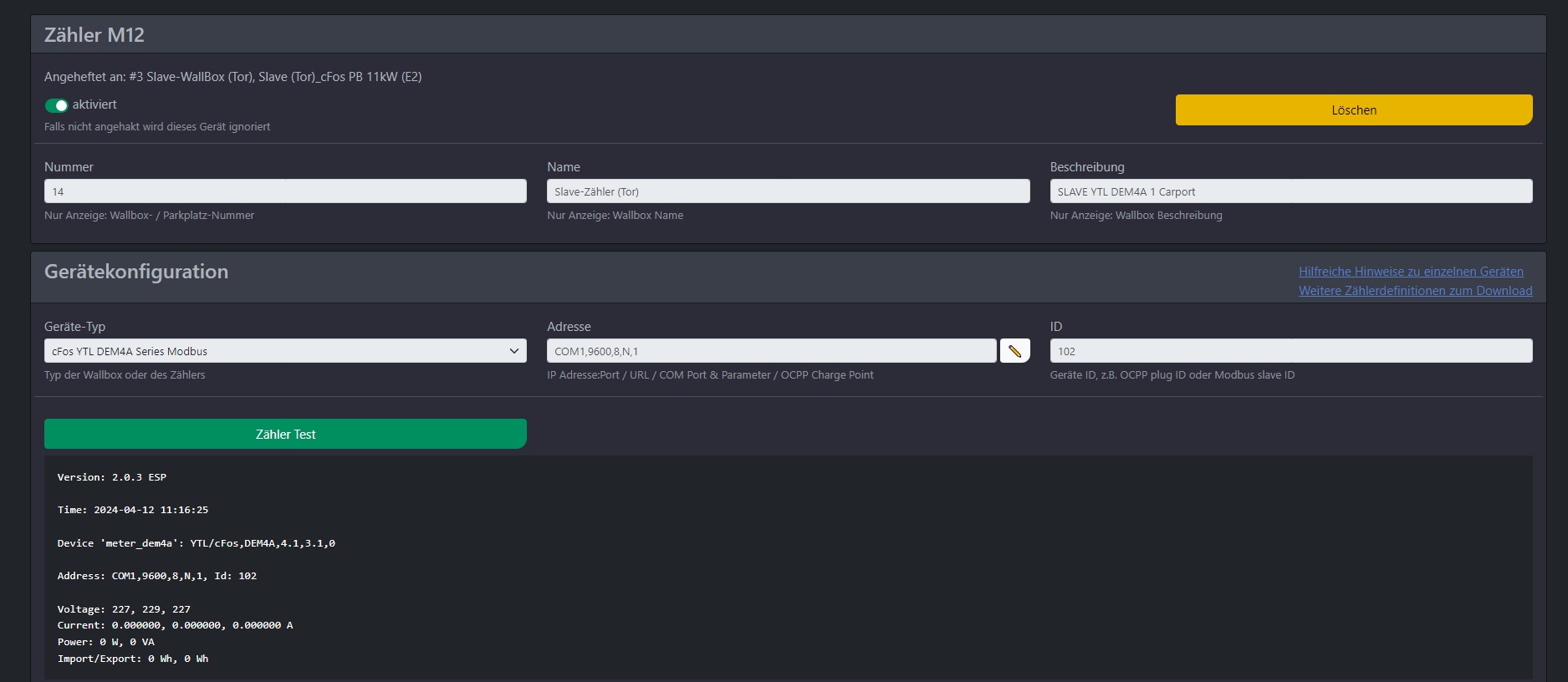Click the pencil edit icon beside Adresse
This screenshot has height=682, width=1568.
(1014, 351)
